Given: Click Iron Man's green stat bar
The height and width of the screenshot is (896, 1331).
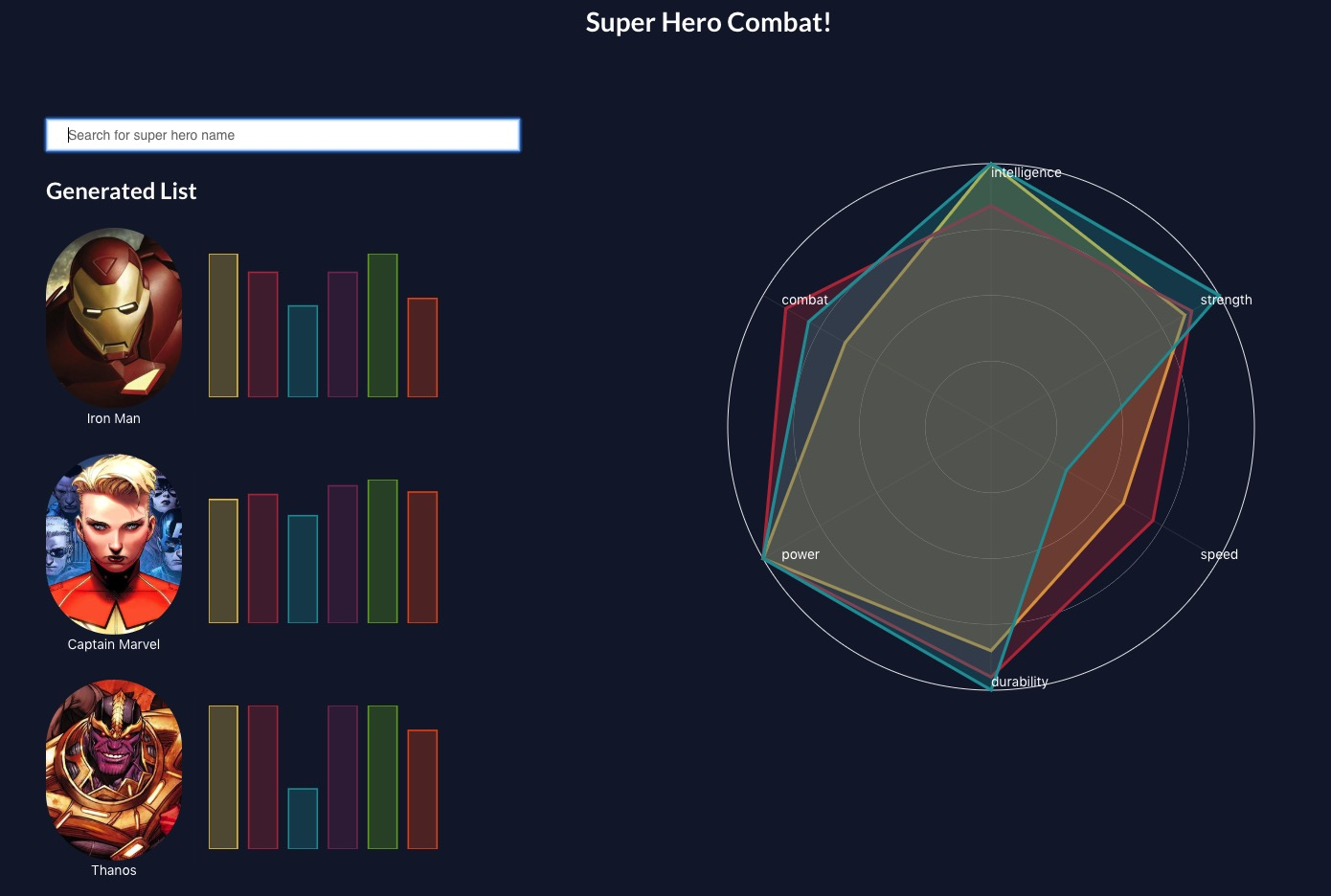Looking at the screenshot, I should (x=383, y=325).
